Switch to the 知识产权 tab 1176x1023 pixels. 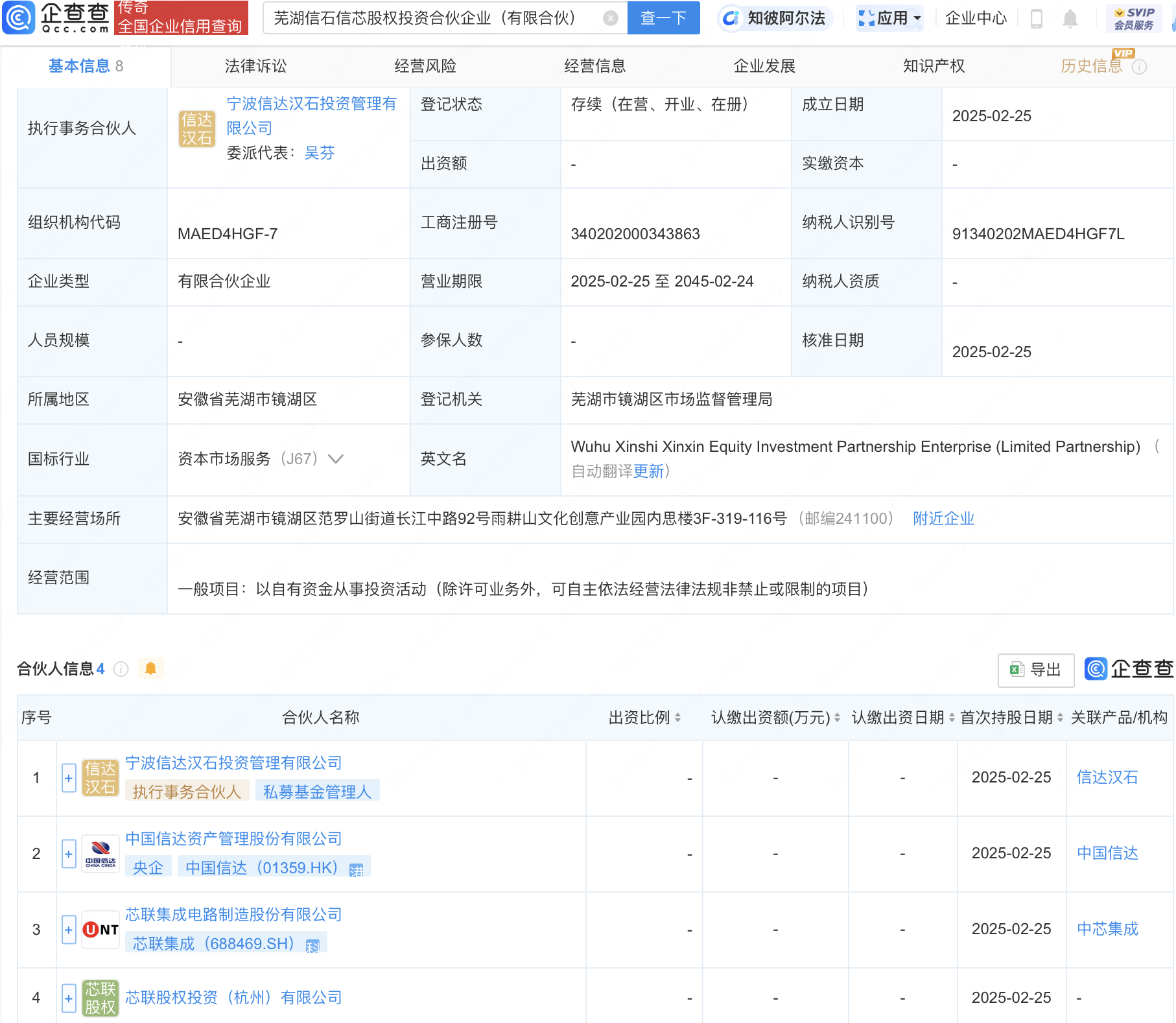(934, 66)
